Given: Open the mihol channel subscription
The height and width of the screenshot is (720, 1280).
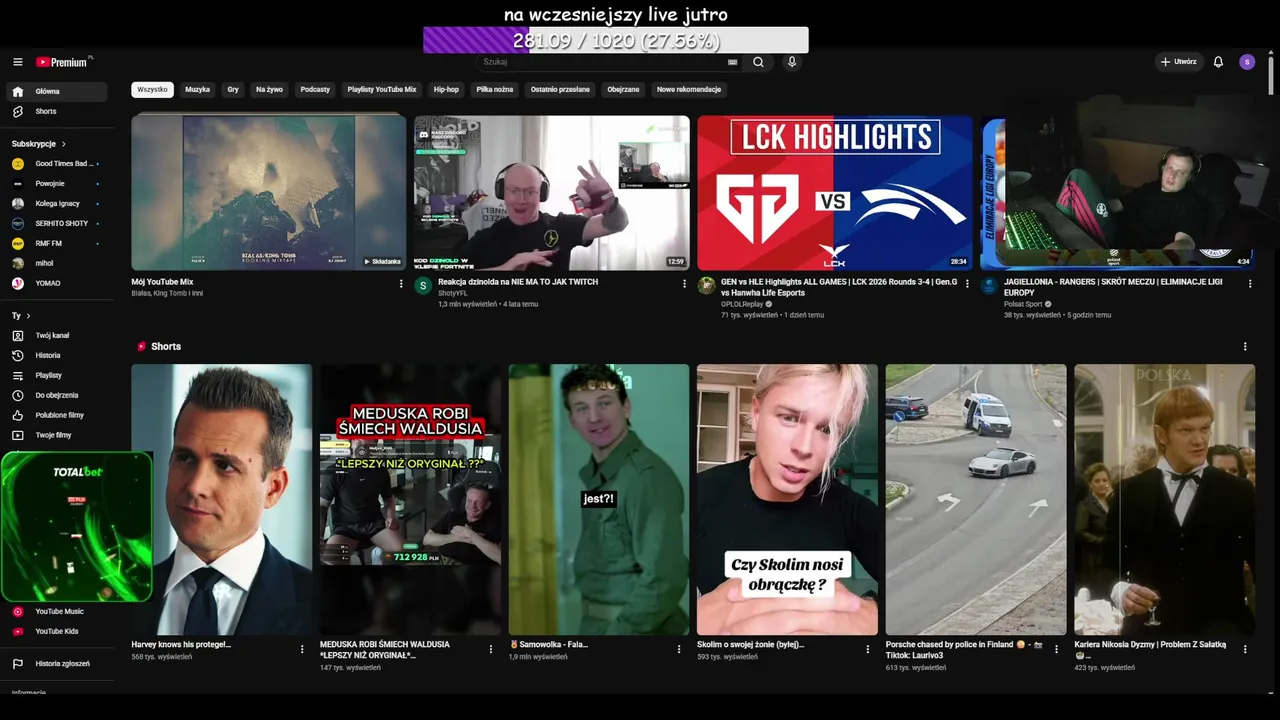Looking at the screenshot, I should 57,263.
